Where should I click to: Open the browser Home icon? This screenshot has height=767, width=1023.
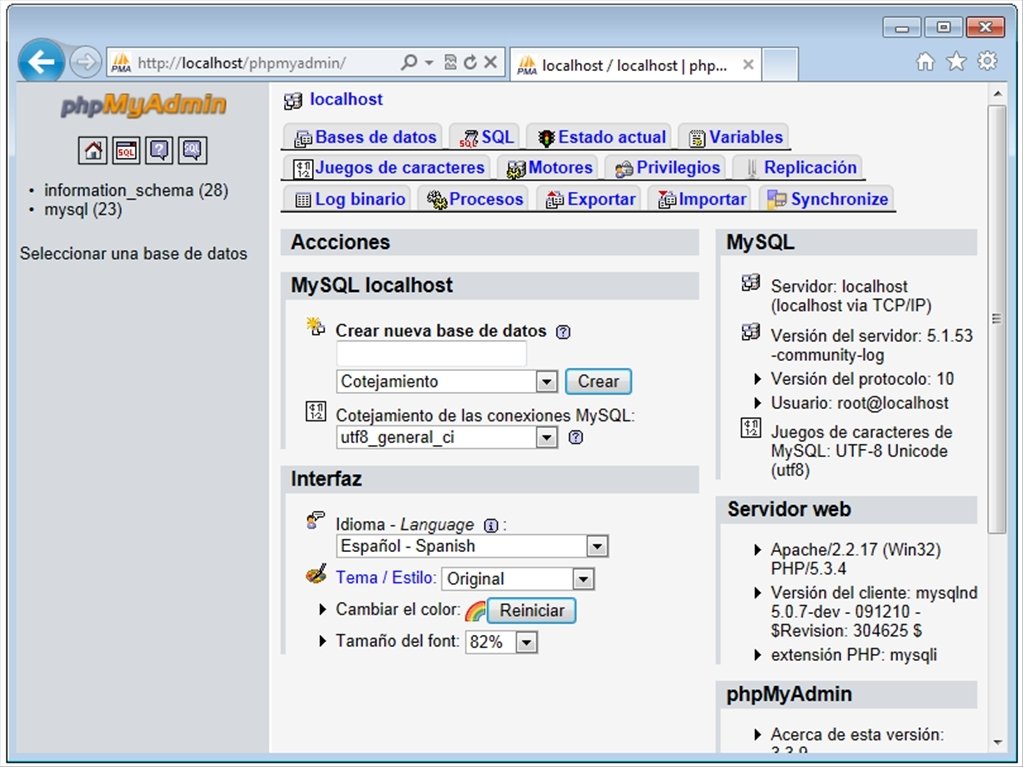925,62
